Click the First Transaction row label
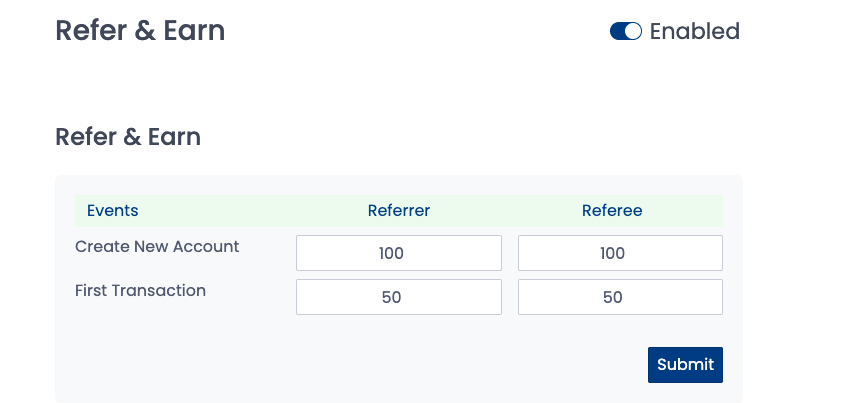Viewport: 853px width, 403px height. pos(140,291)
